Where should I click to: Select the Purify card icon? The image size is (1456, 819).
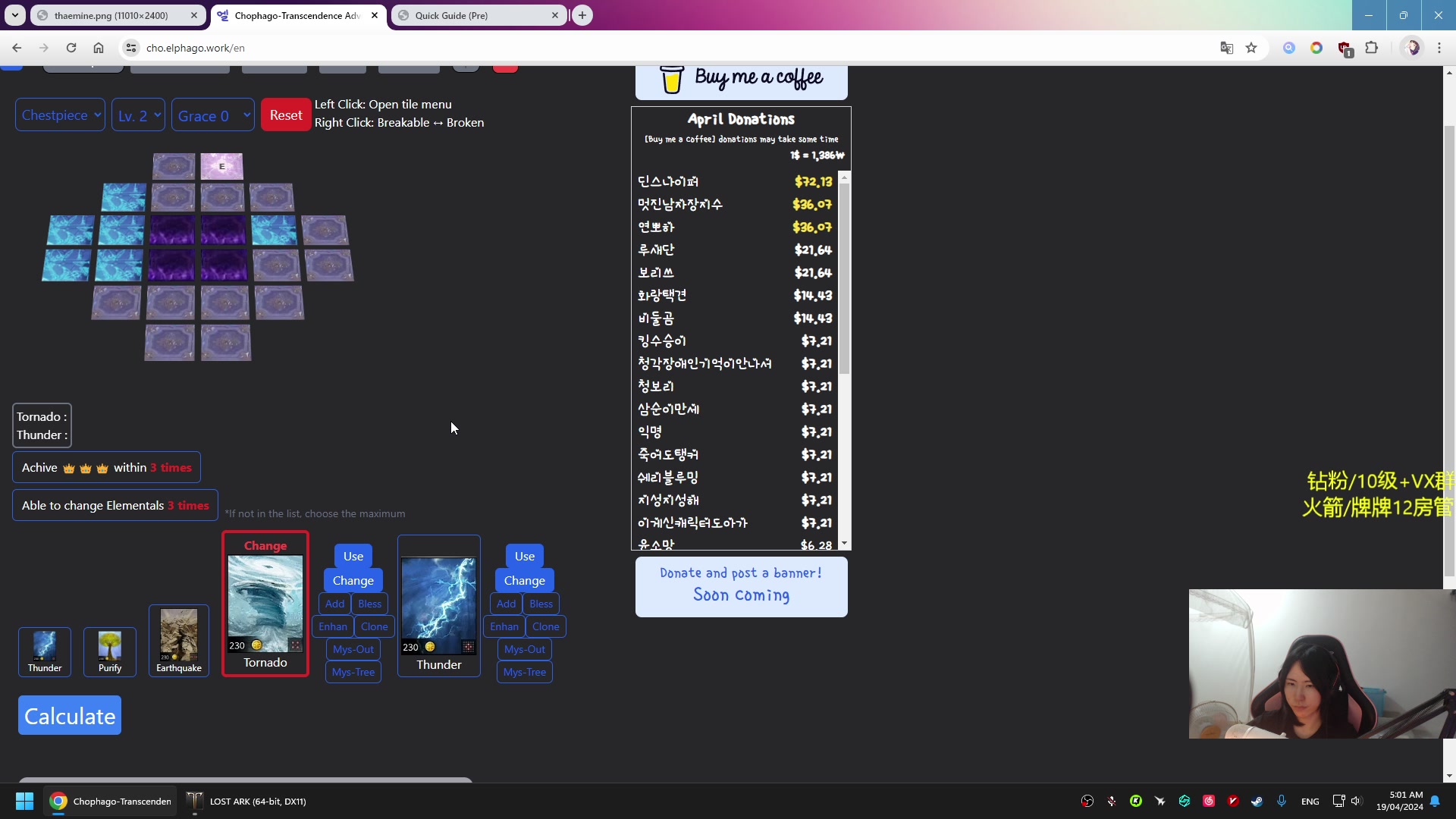coord(110,646)
